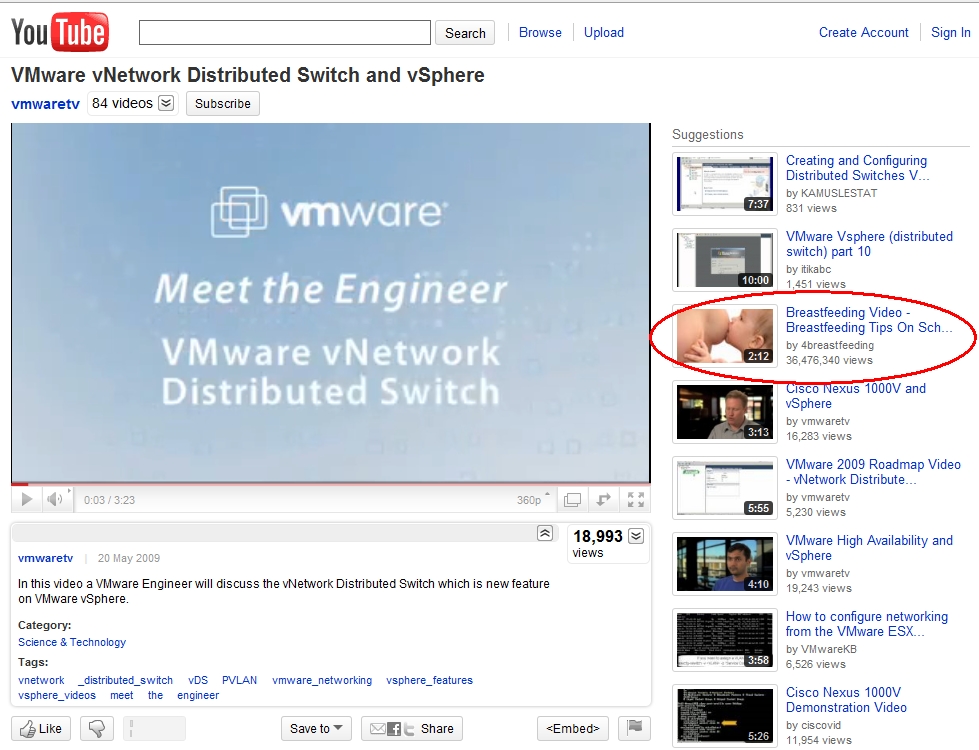
Task: Open How to configure networking thumbnail
Action: 725,640
